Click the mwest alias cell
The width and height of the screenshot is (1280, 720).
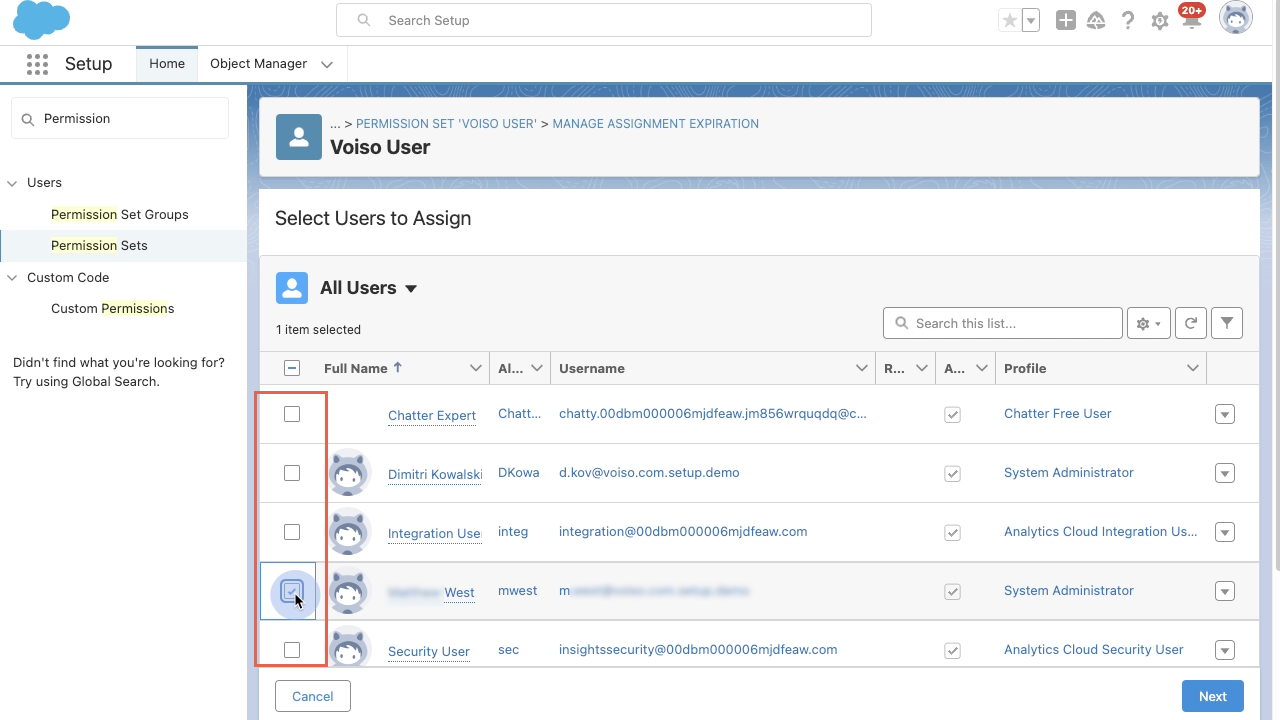click(518, 590)
